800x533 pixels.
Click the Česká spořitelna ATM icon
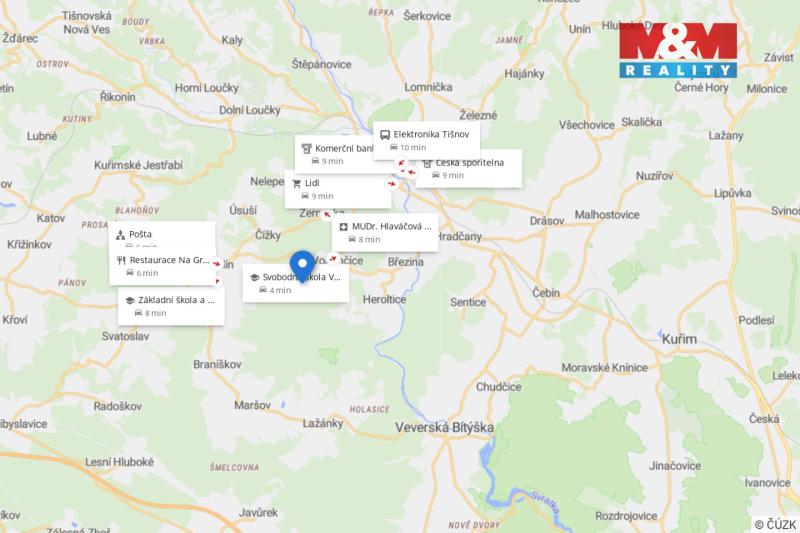pos(427,162)
